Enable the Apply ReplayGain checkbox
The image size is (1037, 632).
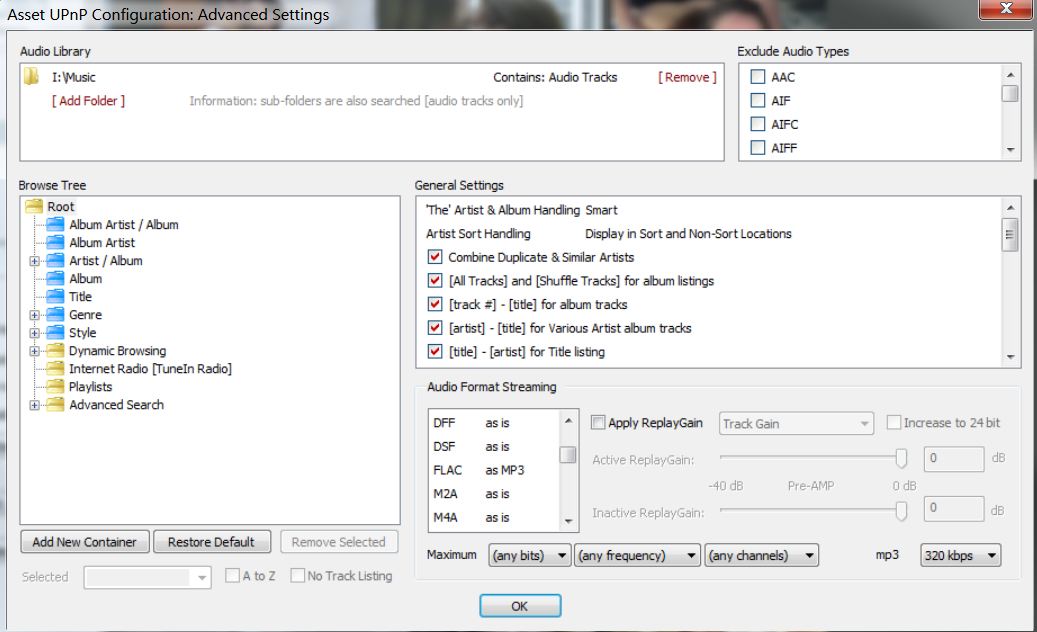(598, 423)
